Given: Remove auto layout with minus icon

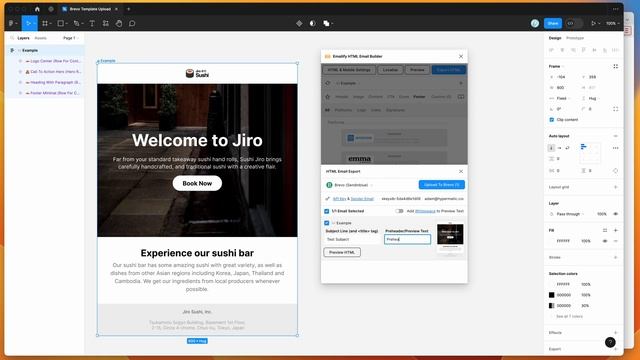Looking at the screenshot, I should [616, 136].
